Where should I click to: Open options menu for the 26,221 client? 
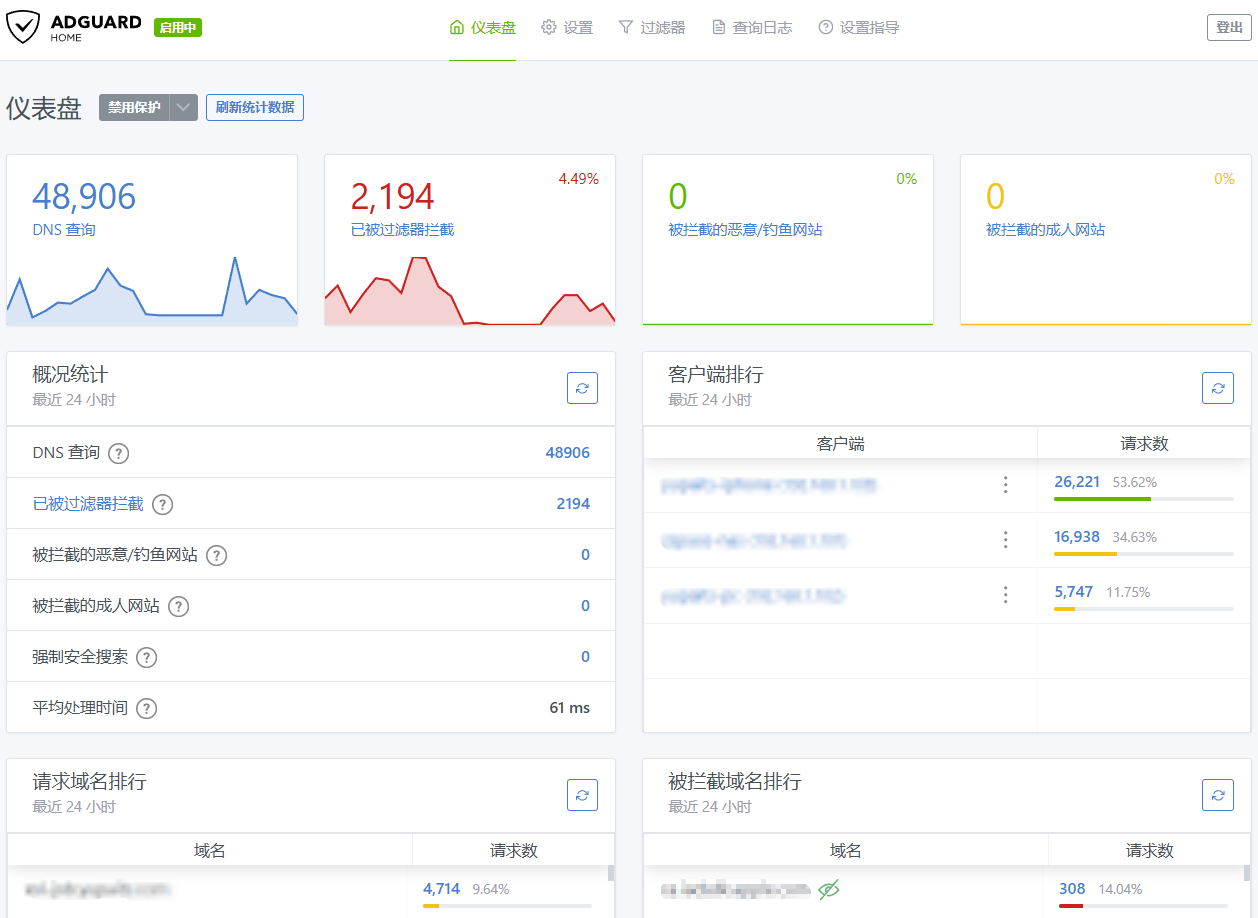[x=1005, y=485]
